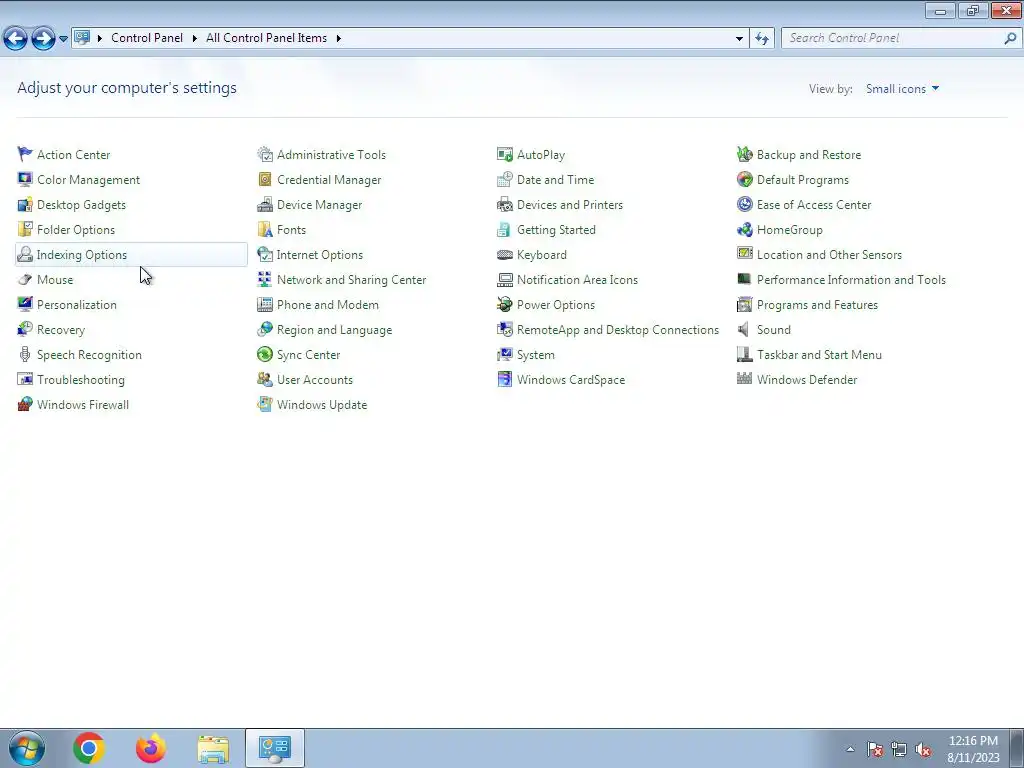Open Ease of Access Center link
1024x768 pixels.
click(x=814, y=204)
